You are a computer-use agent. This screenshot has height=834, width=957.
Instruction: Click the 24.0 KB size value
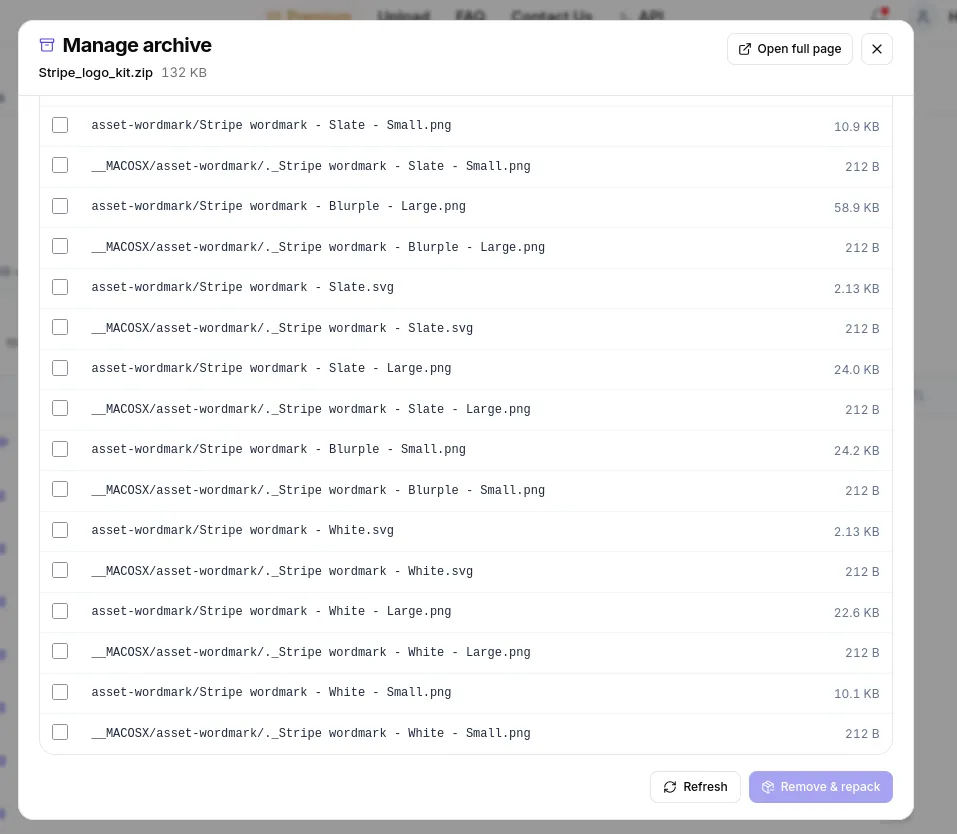click(856, 369)
